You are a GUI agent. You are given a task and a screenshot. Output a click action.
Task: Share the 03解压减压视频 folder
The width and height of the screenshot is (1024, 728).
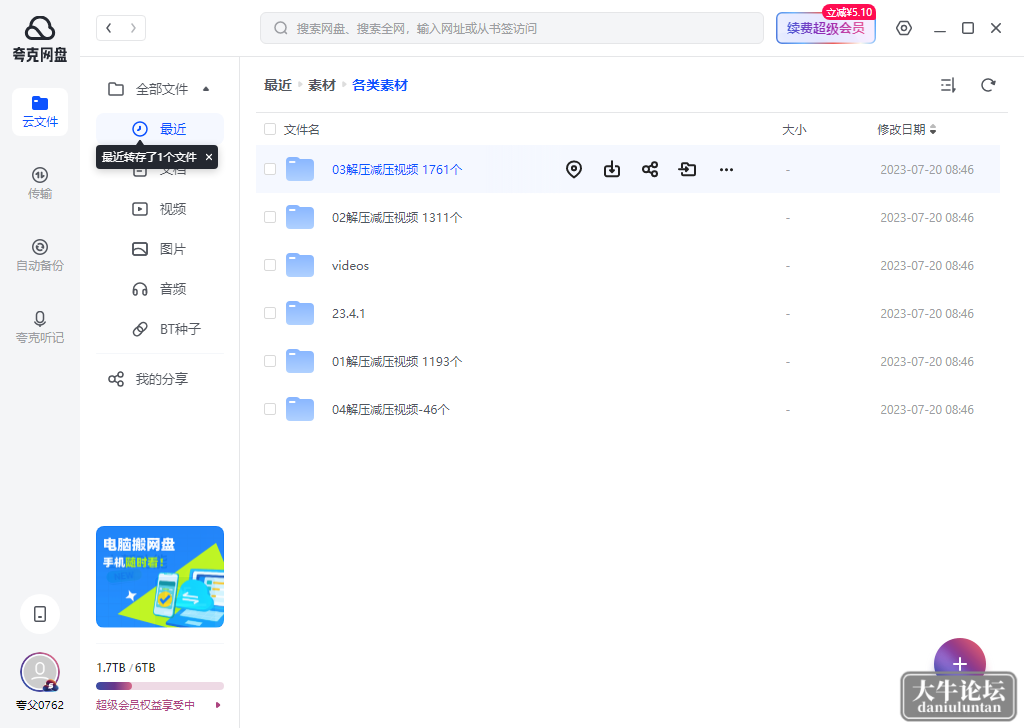tap(650, 170)
